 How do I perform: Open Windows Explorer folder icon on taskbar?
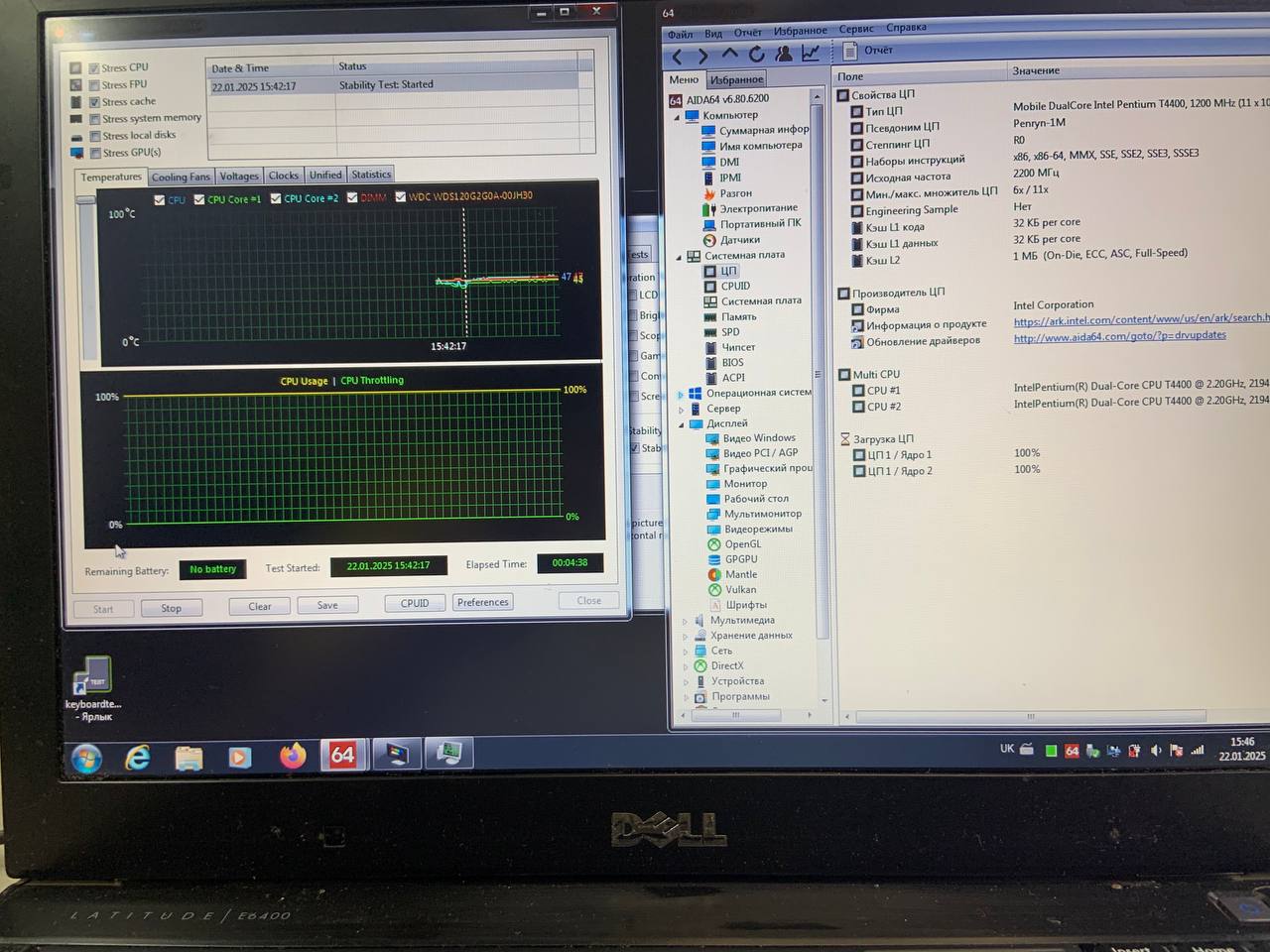point(189,758)
